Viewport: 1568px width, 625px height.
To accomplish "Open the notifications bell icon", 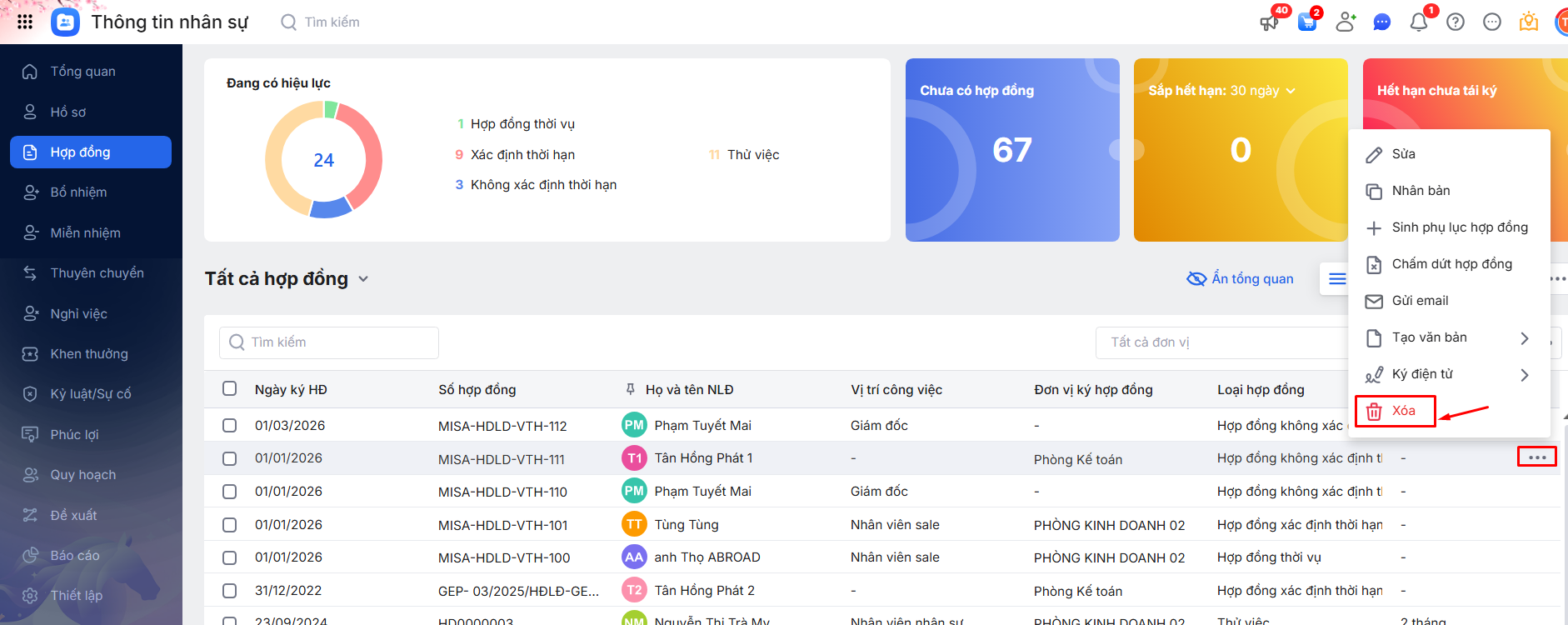I will [x=1418, y=22].
